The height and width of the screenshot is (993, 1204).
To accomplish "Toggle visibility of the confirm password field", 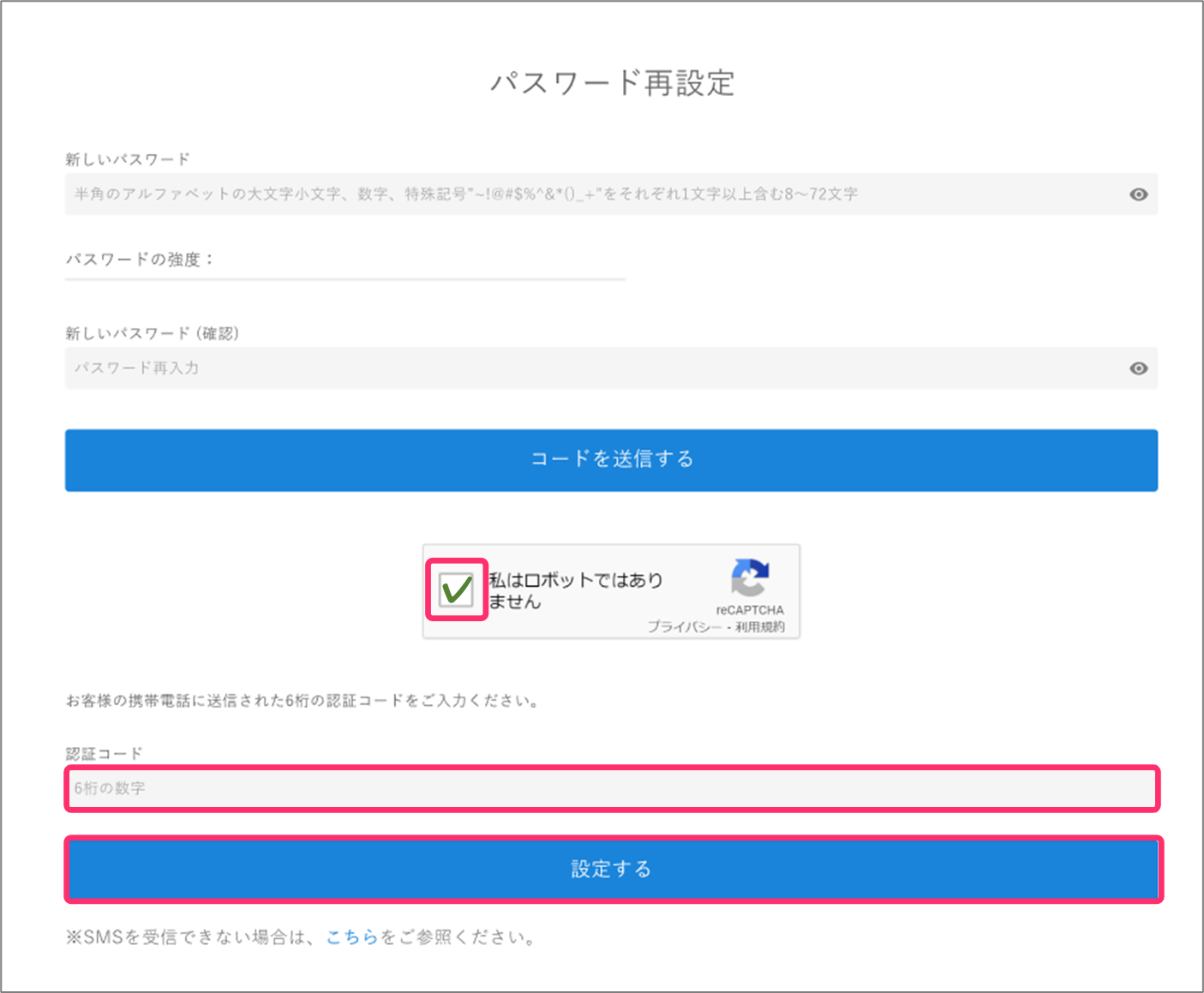I will click(x=1138, y=368).
